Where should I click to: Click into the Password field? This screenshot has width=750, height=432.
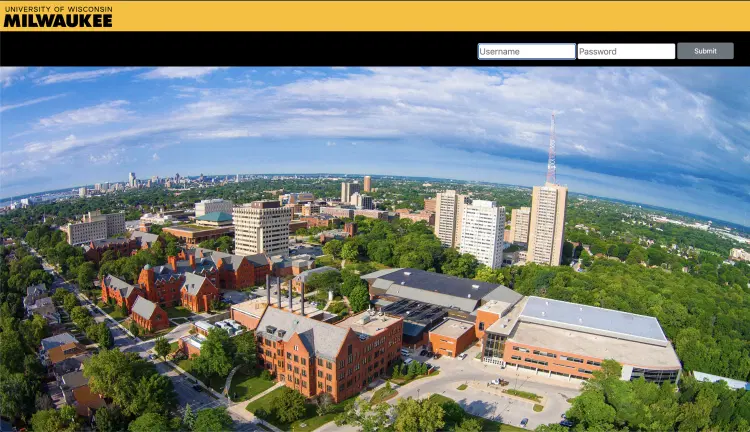click(625, 51)
